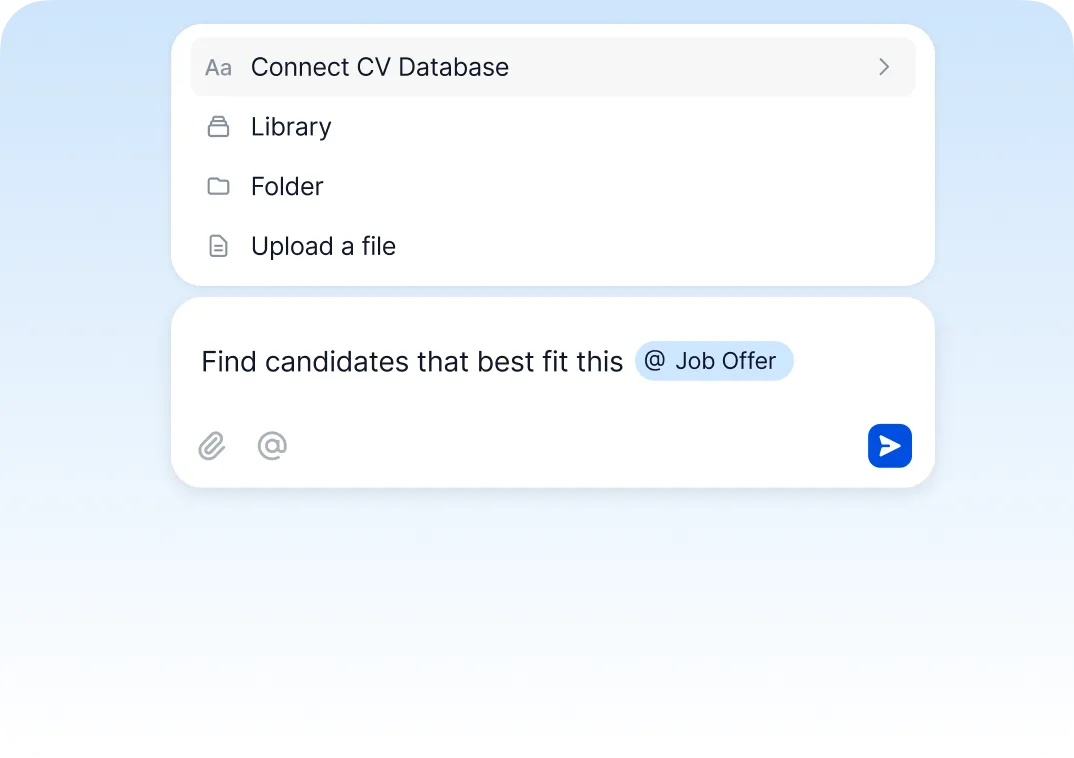
Task: Expand Connect CV Database via its chevron
Action: pyautogui.click(x=884, y=67)
